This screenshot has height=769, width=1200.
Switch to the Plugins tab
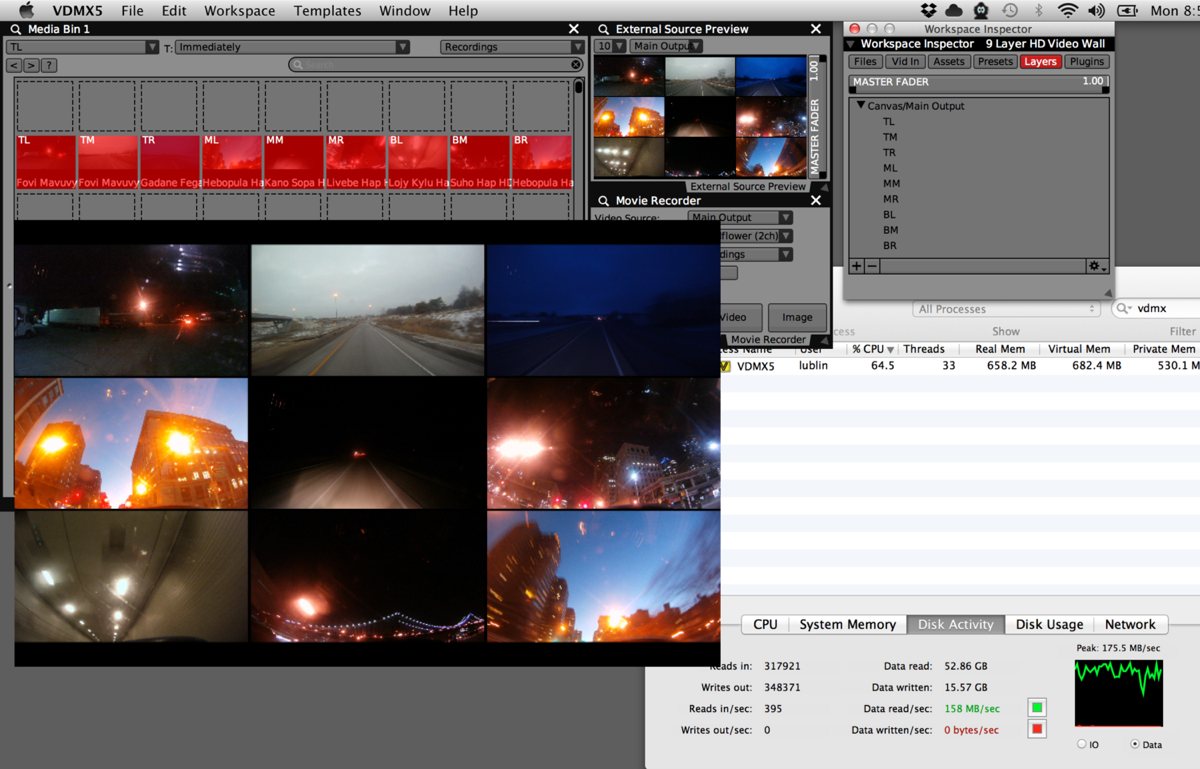tap(1086, 62)
